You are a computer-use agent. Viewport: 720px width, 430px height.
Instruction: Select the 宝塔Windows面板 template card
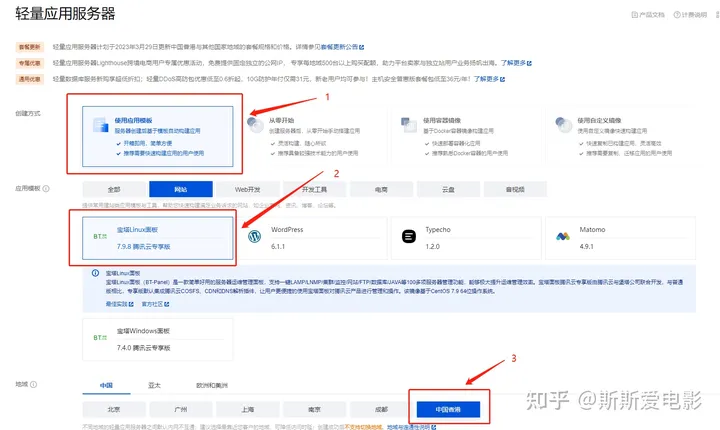point(158,339)
